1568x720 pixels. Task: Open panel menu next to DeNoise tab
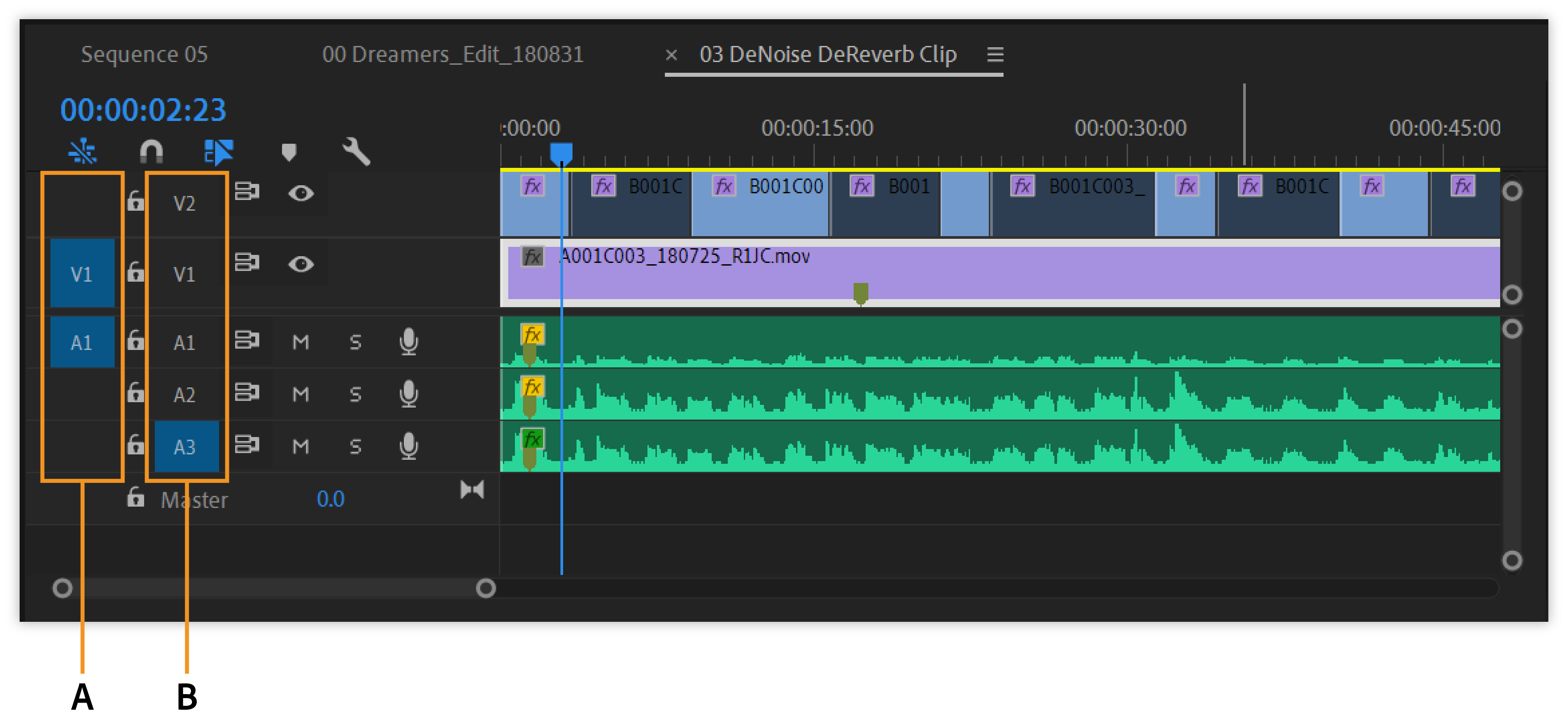coord(995,55)
